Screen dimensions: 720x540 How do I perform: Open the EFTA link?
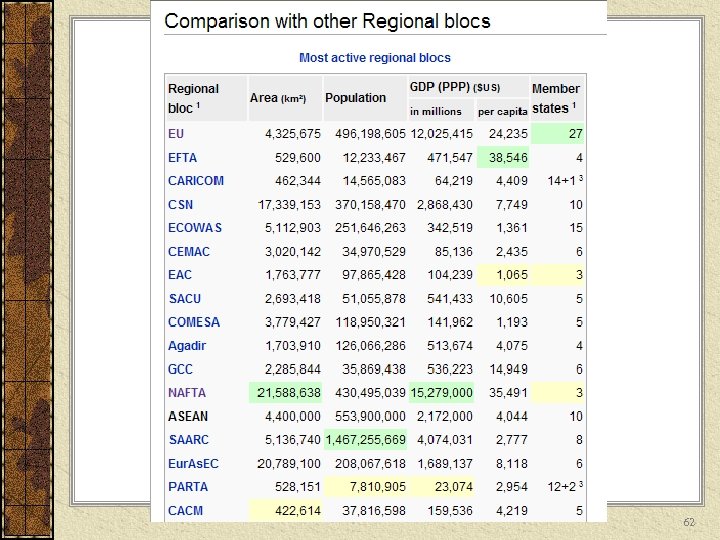[182, 157]
